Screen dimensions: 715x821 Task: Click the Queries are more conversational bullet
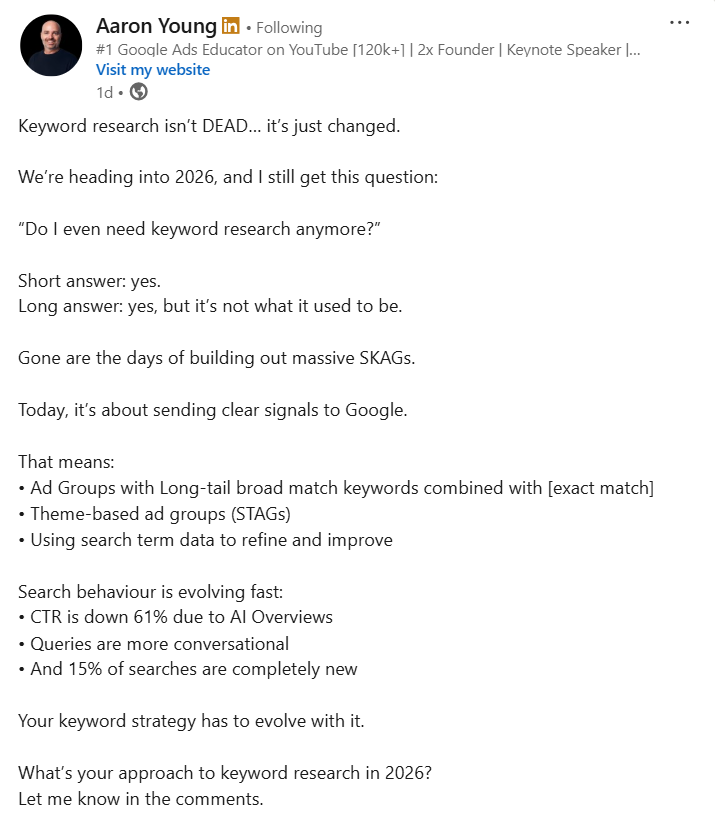pyautogui.click(x=153, y=643)
